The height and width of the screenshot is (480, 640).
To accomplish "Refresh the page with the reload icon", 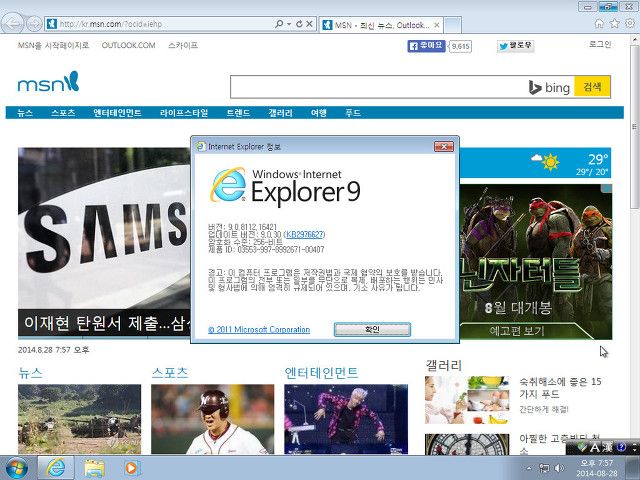I will point(299,24).
